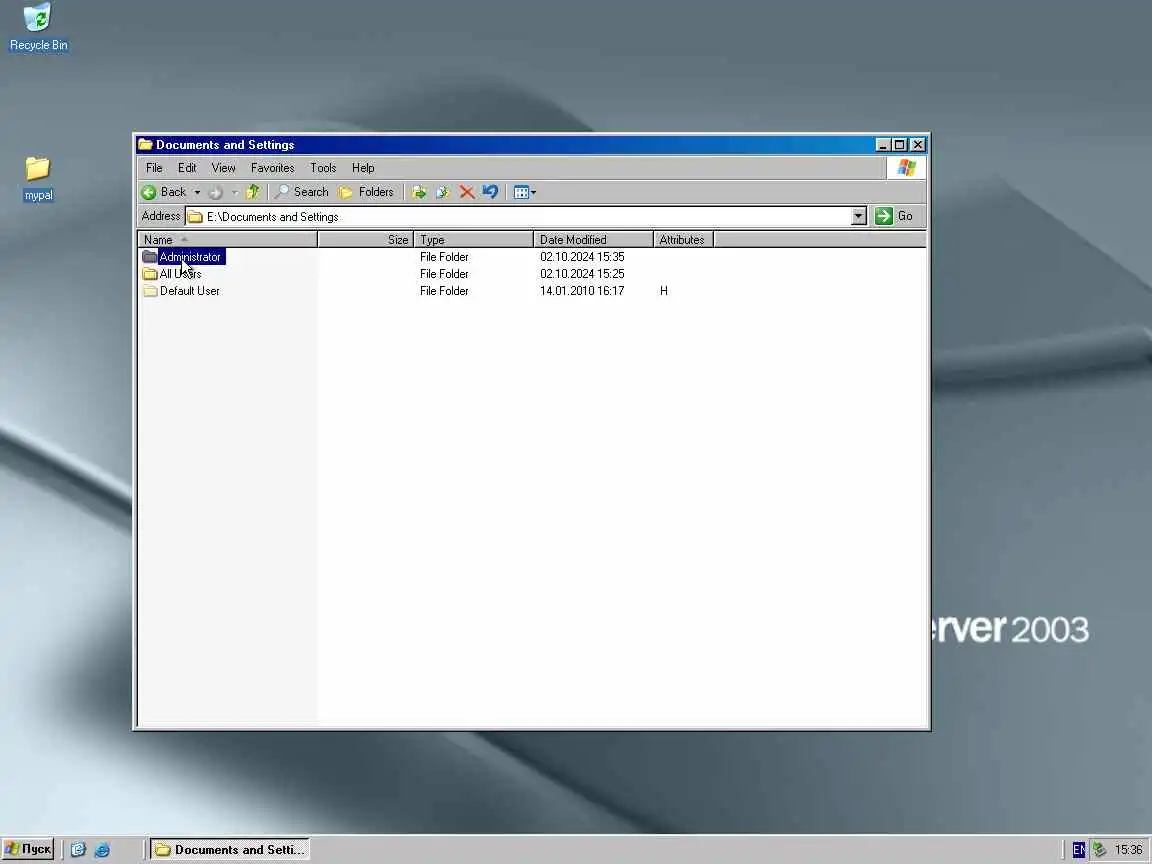The image size is (1152, 864).
Task: Expand the address bar dropdown list
Action: [859, 216]
